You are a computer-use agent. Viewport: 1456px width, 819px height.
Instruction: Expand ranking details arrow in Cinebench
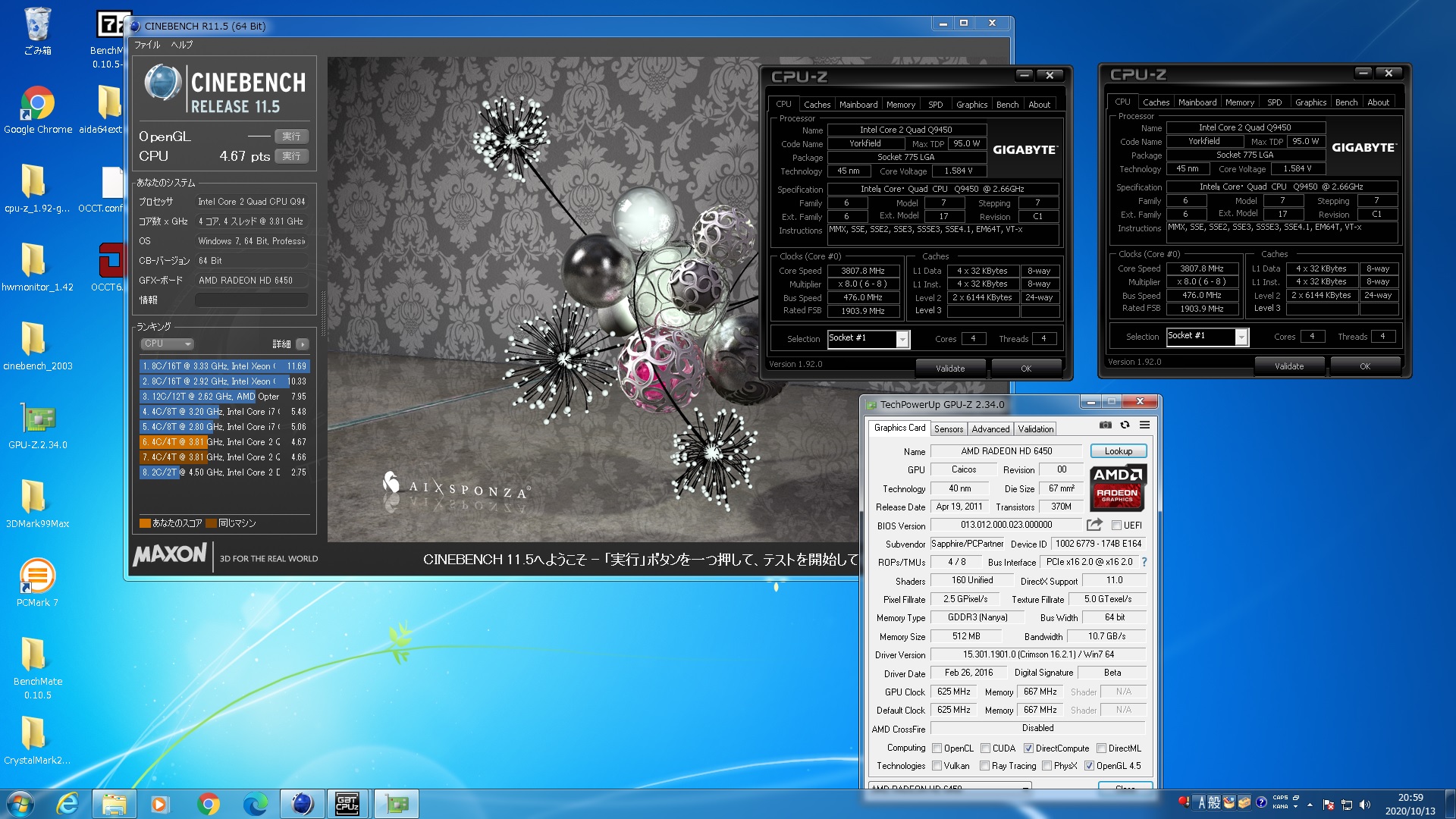pos(303,344)
